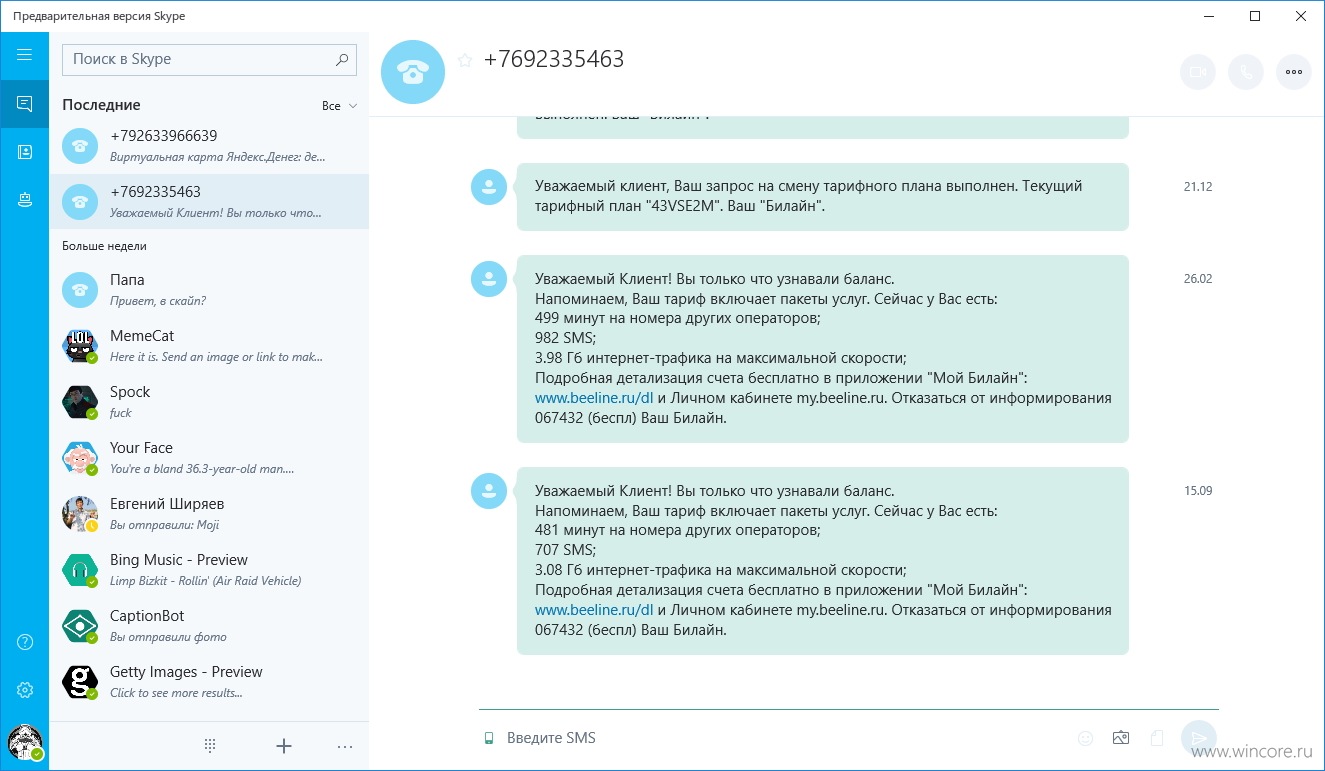Open the Spock conversation
This screenshot has height=771, width=1325.
coord(209,402)
